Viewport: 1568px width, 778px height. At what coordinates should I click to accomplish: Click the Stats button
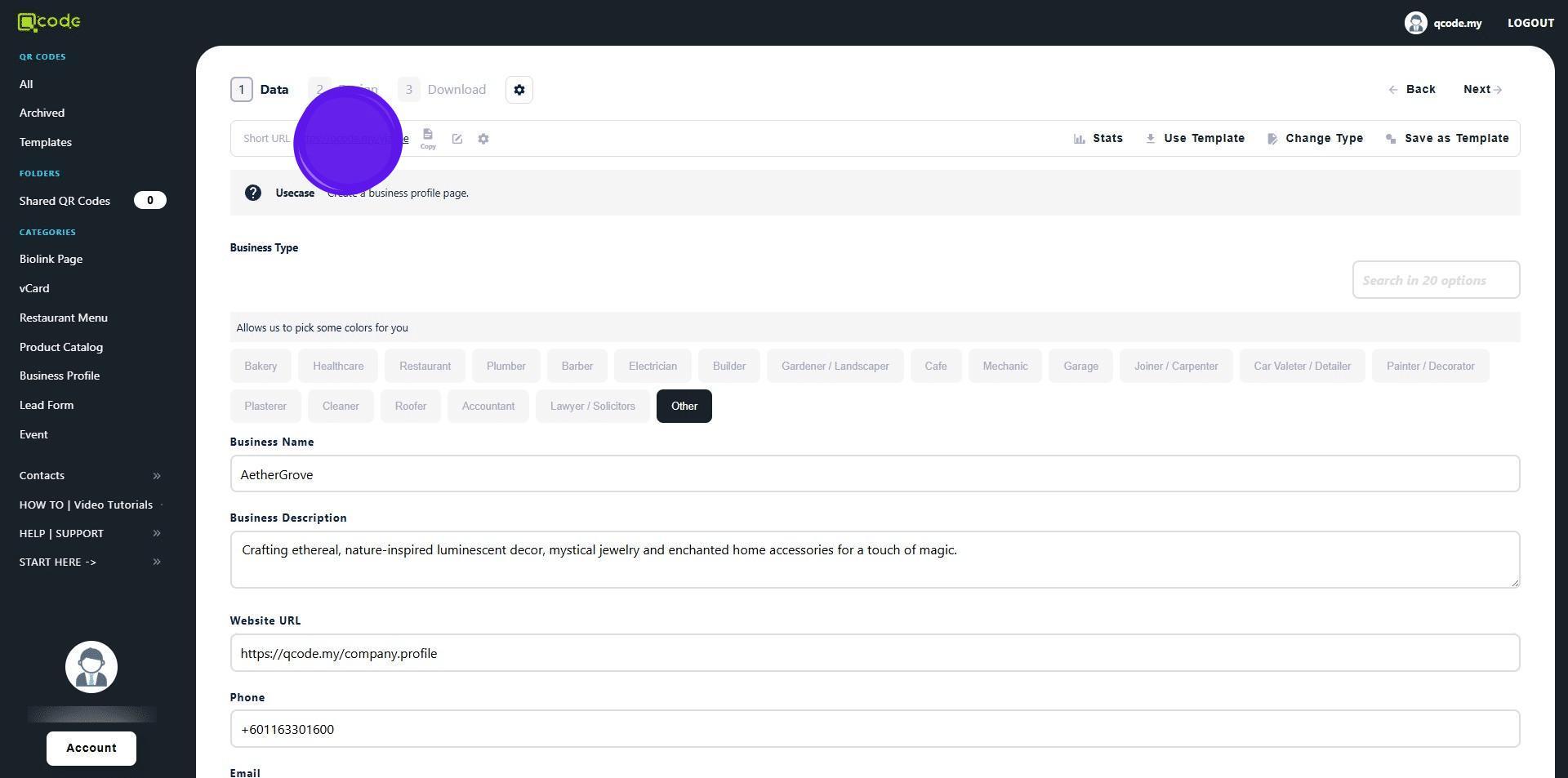[x=1098, y=138]
